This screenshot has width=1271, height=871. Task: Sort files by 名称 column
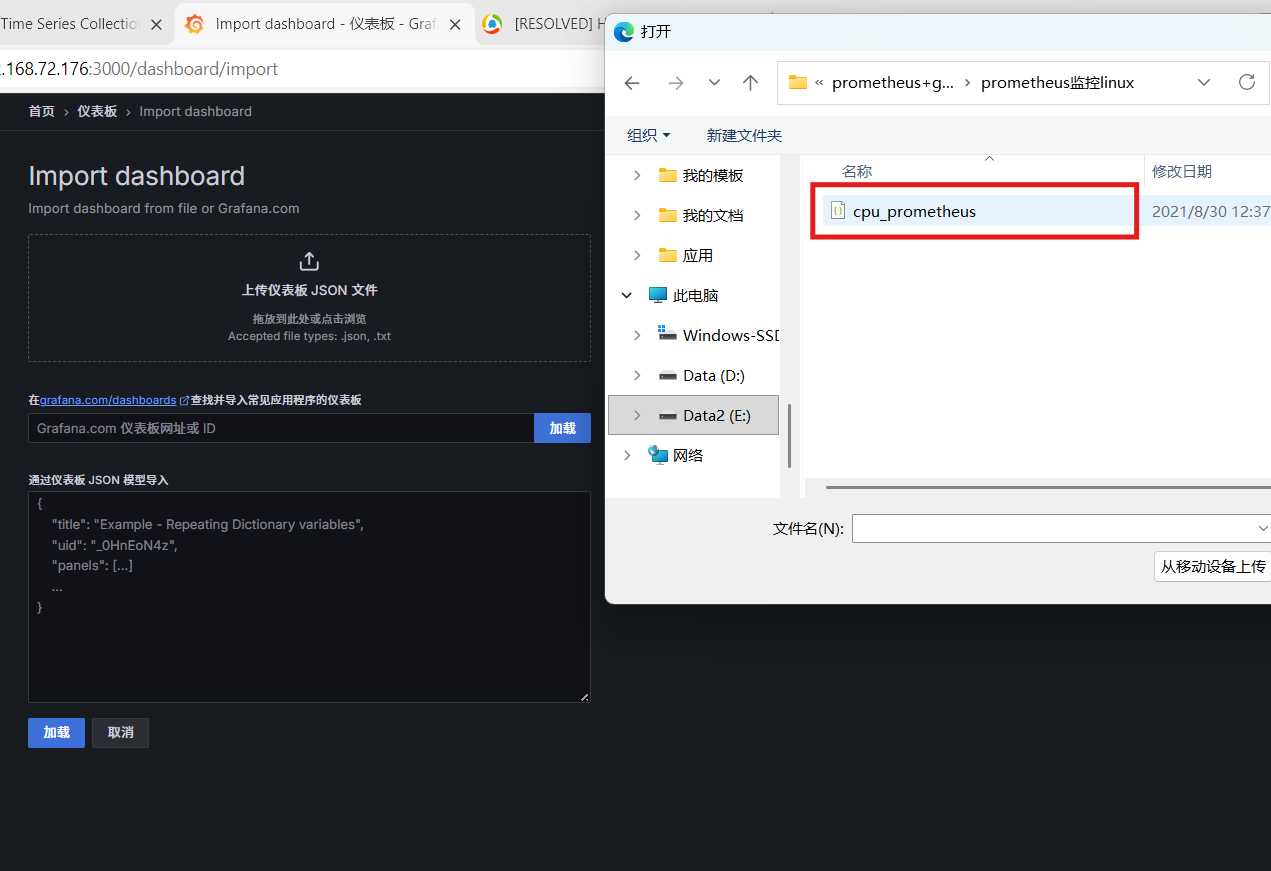click(x=857, y=172)
